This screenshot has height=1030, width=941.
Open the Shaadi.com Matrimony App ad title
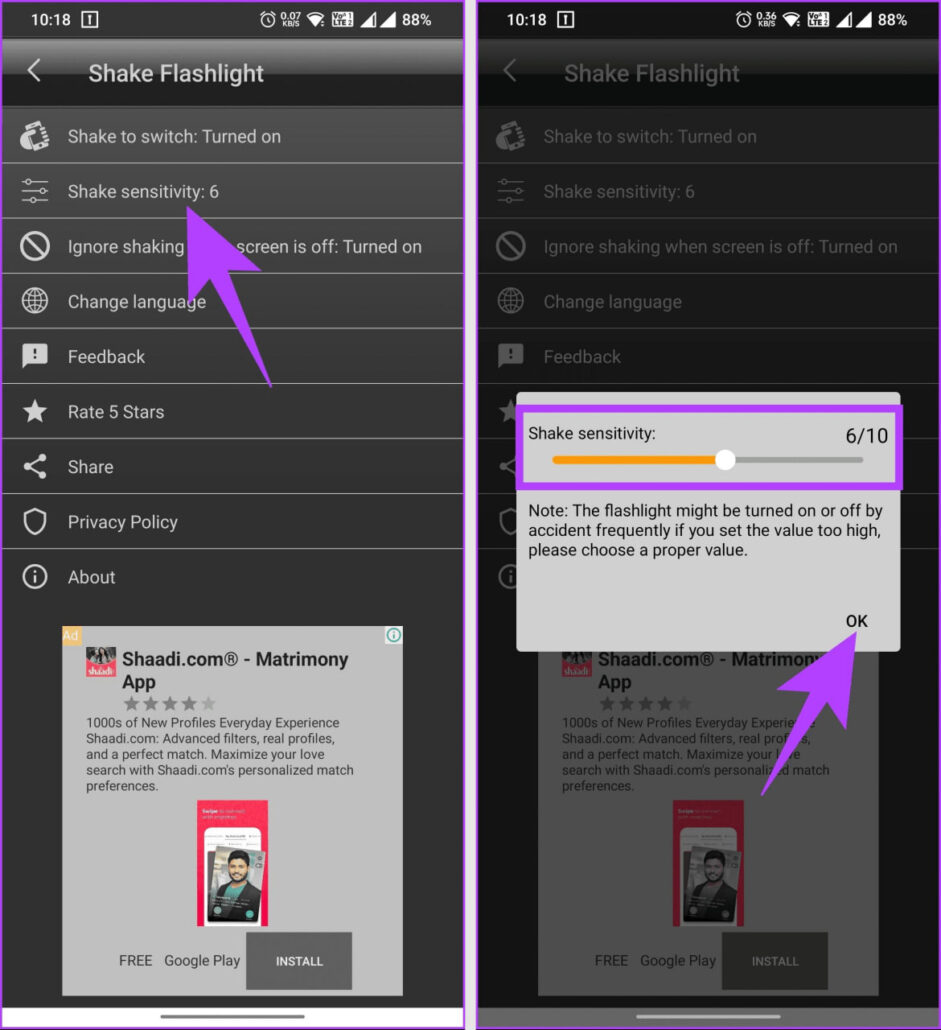pos(235,670)
